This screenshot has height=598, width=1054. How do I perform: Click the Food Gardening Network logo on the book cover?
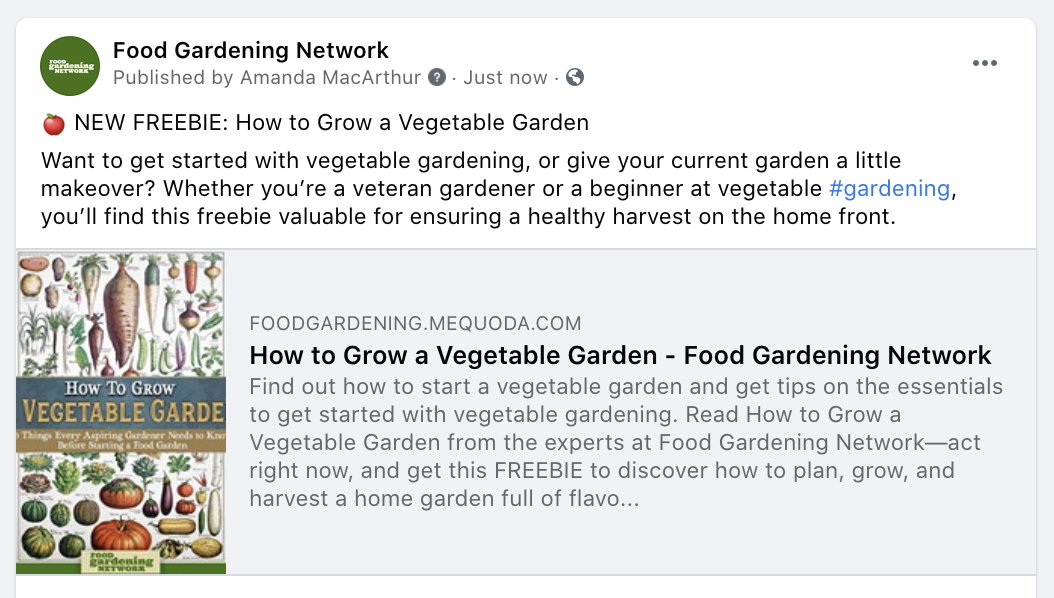point(121,562)
